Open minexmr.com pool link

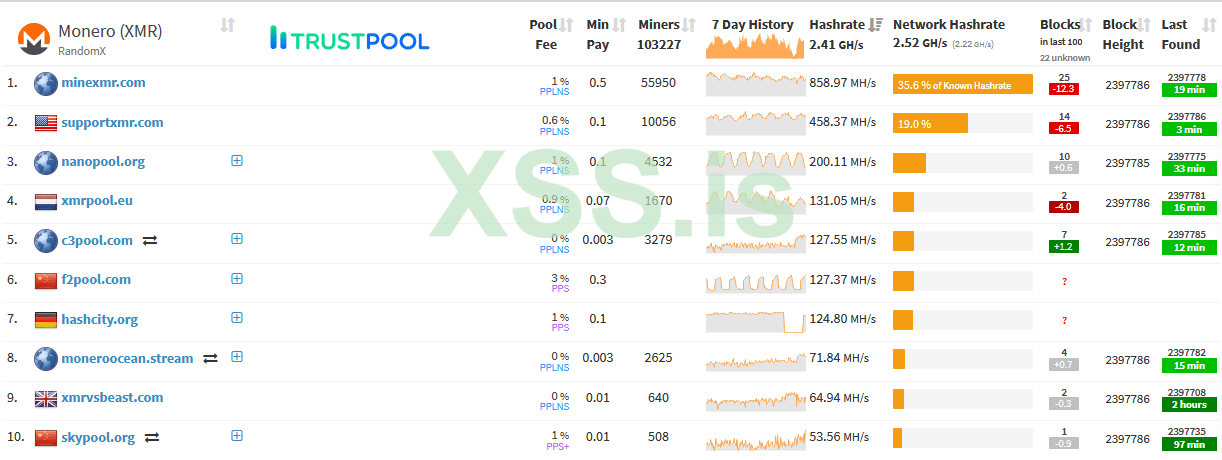point(103,83)
